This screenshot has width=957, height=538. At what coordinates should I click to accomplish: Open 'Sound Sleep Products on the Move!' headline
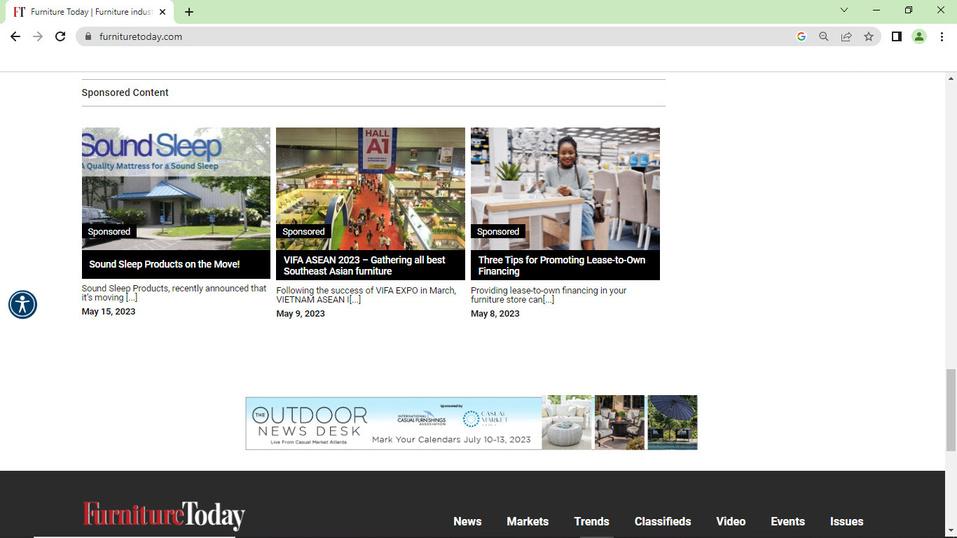point(164,264)
